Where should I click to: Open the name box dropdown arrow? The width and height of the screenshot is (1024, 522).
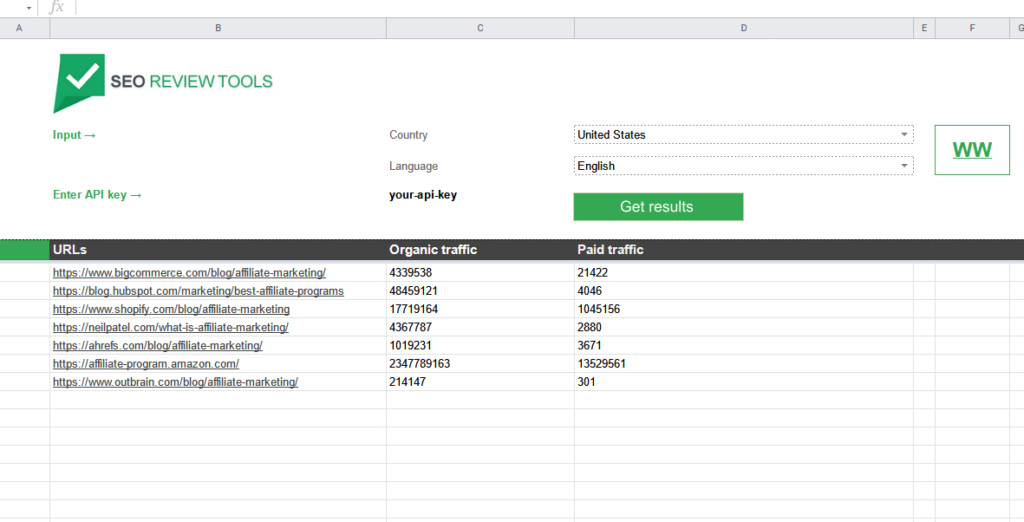[x=29, y=8]
